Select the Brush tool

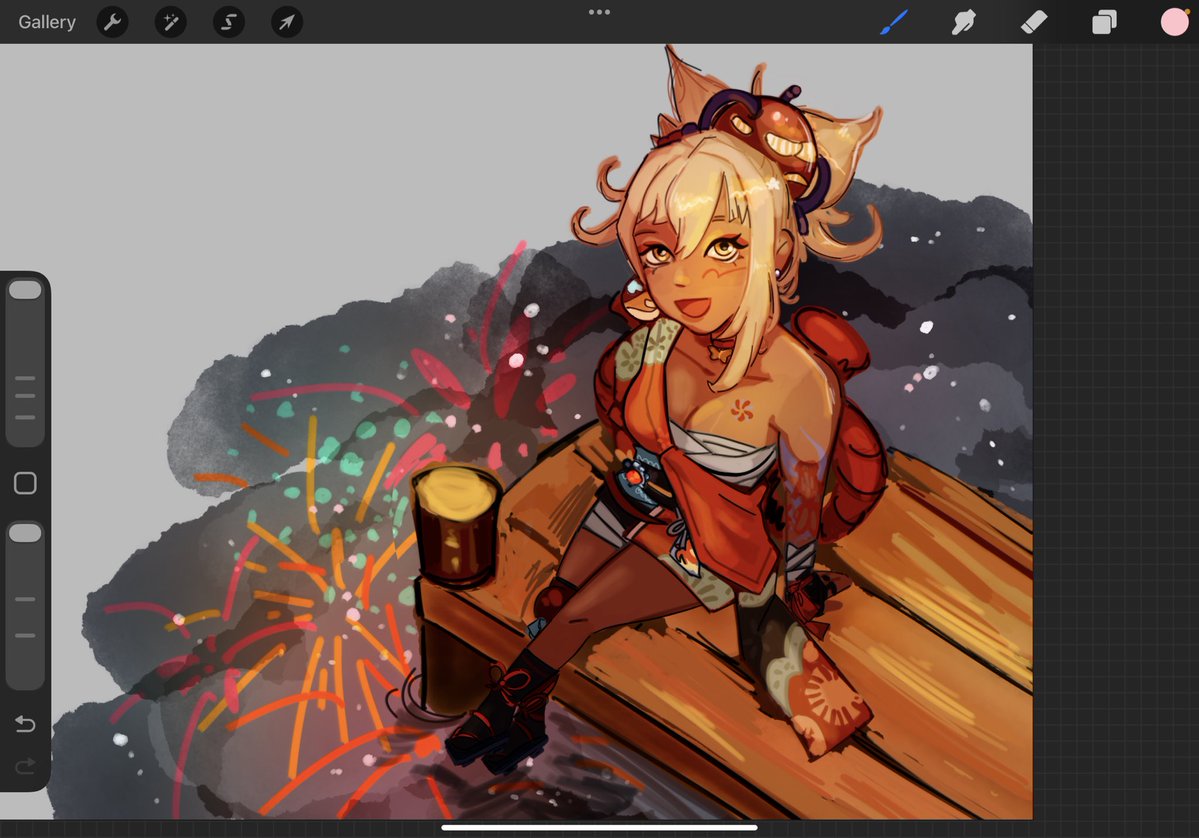coord(894,22)
